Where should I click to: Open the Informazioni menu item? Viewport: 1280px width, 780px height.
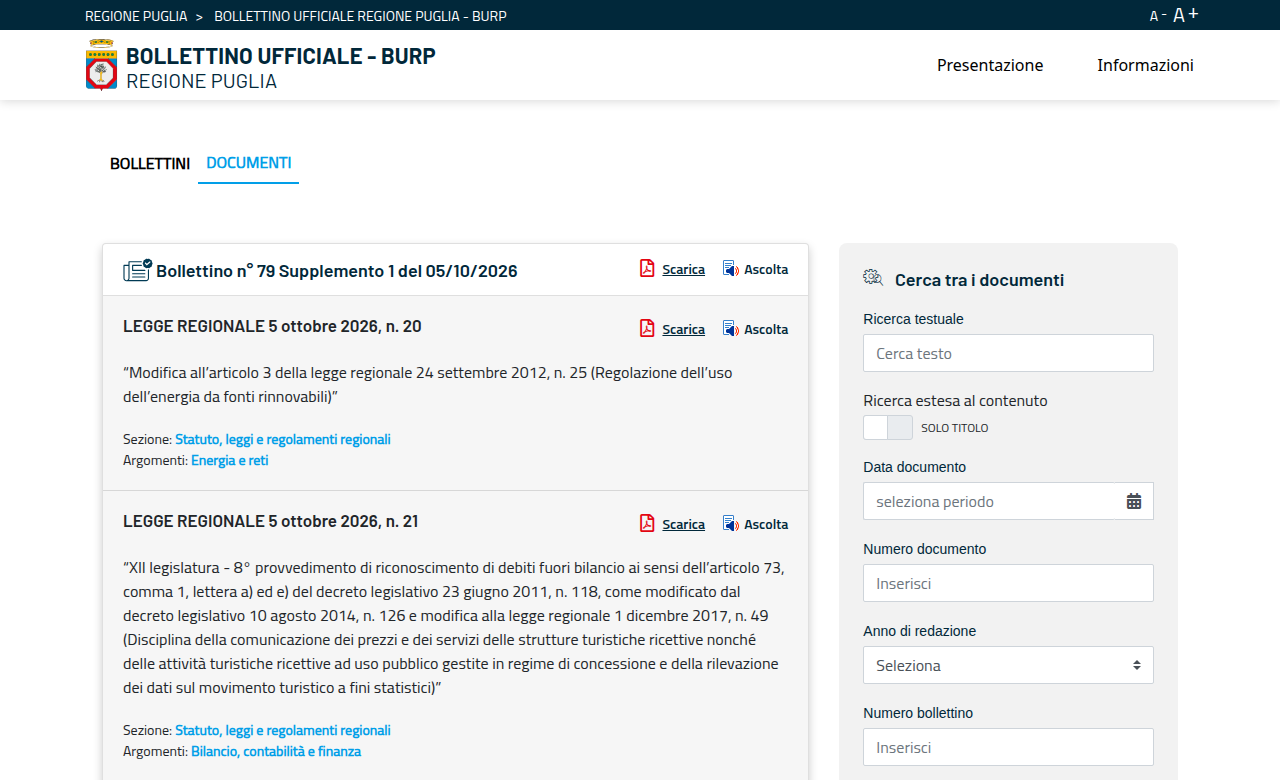pos(1145,65)
